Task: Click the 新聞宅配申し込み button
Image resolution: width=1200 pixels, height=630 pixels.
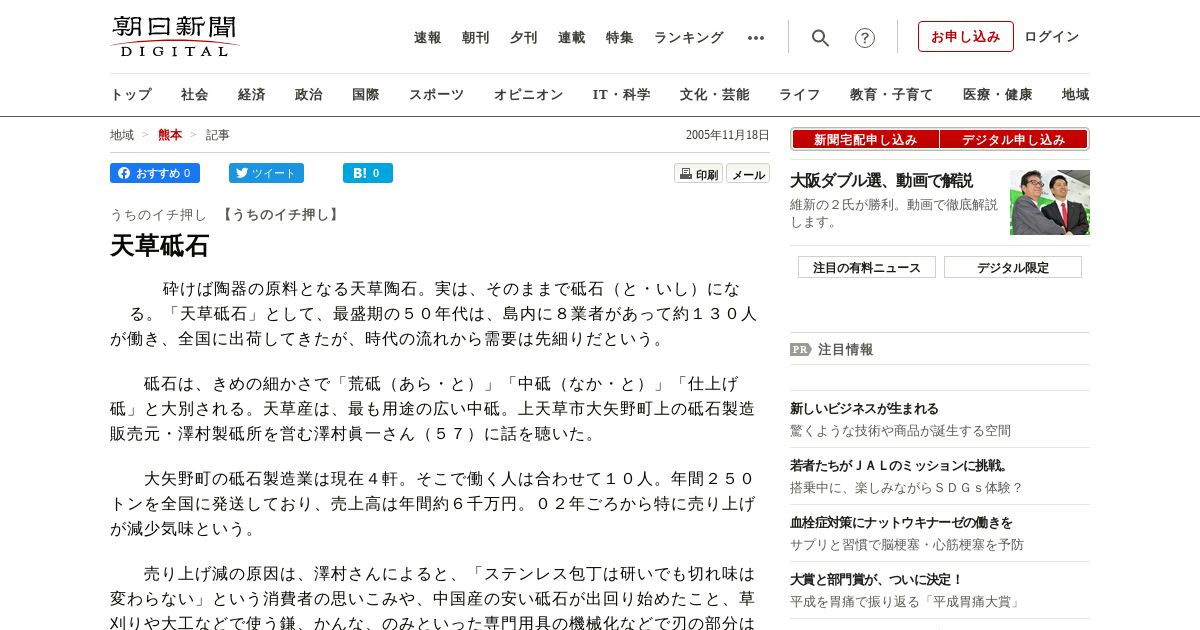Action: tap(865, 140)
